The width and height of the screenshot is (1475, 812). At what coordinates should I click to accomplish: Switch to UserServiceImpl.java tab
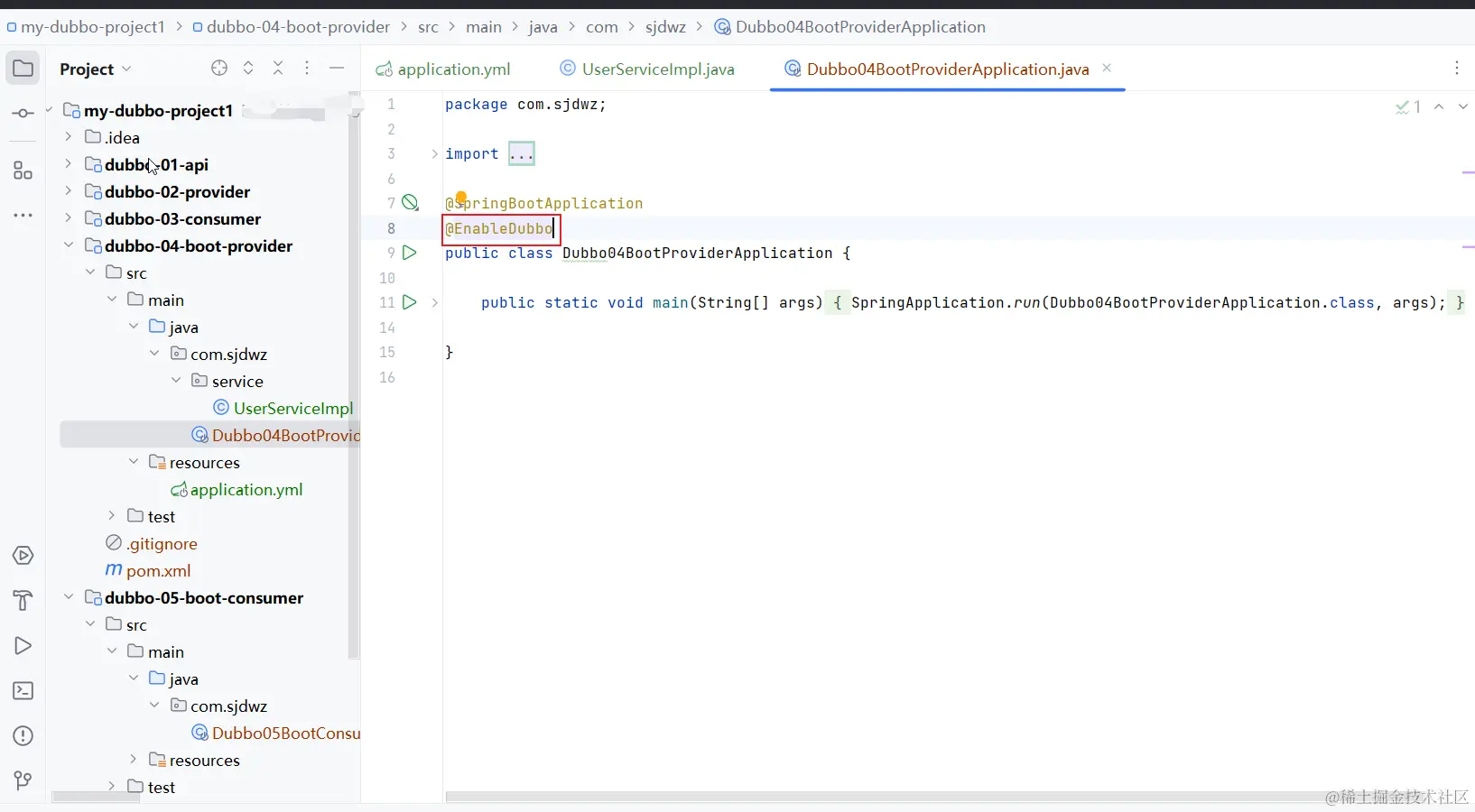point(647,69)
